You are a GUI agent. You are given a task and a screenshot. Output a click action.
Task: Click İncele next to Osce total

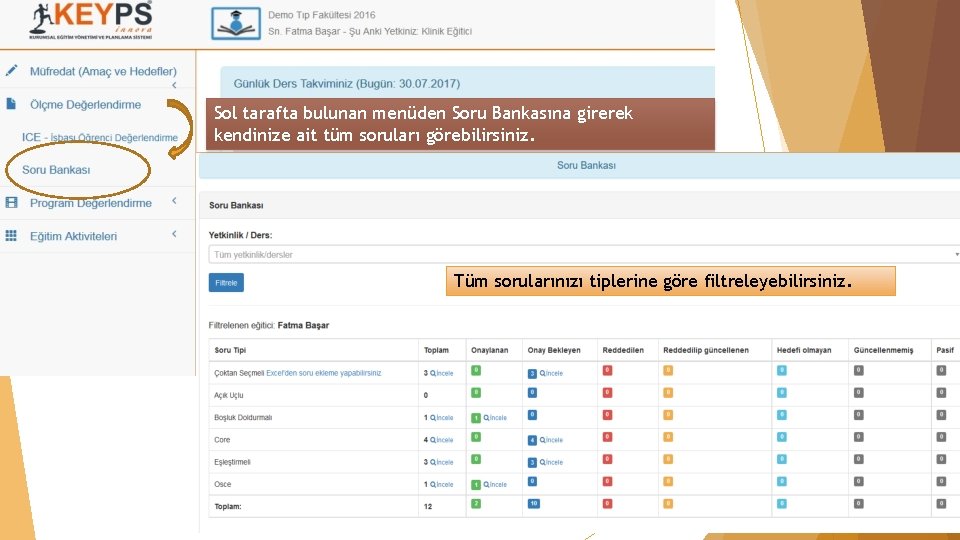pos(441,484)
